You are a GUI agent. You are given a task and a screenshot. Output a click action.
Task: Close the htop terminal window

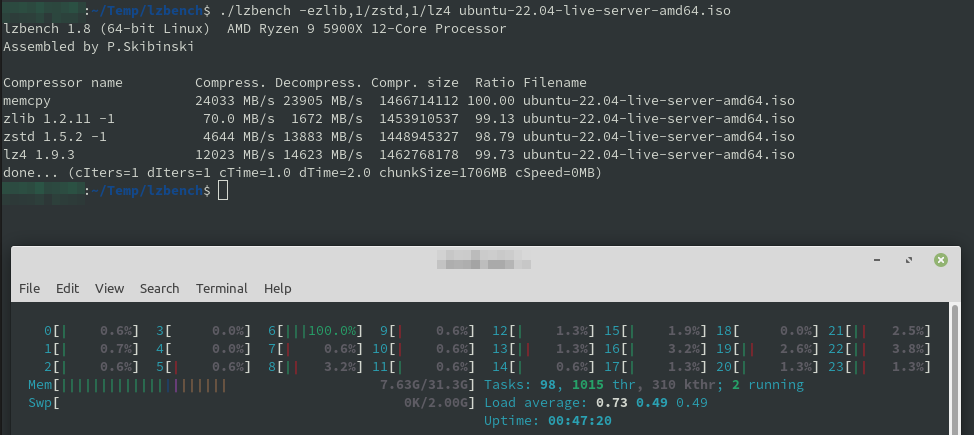[x=940, y=260]
